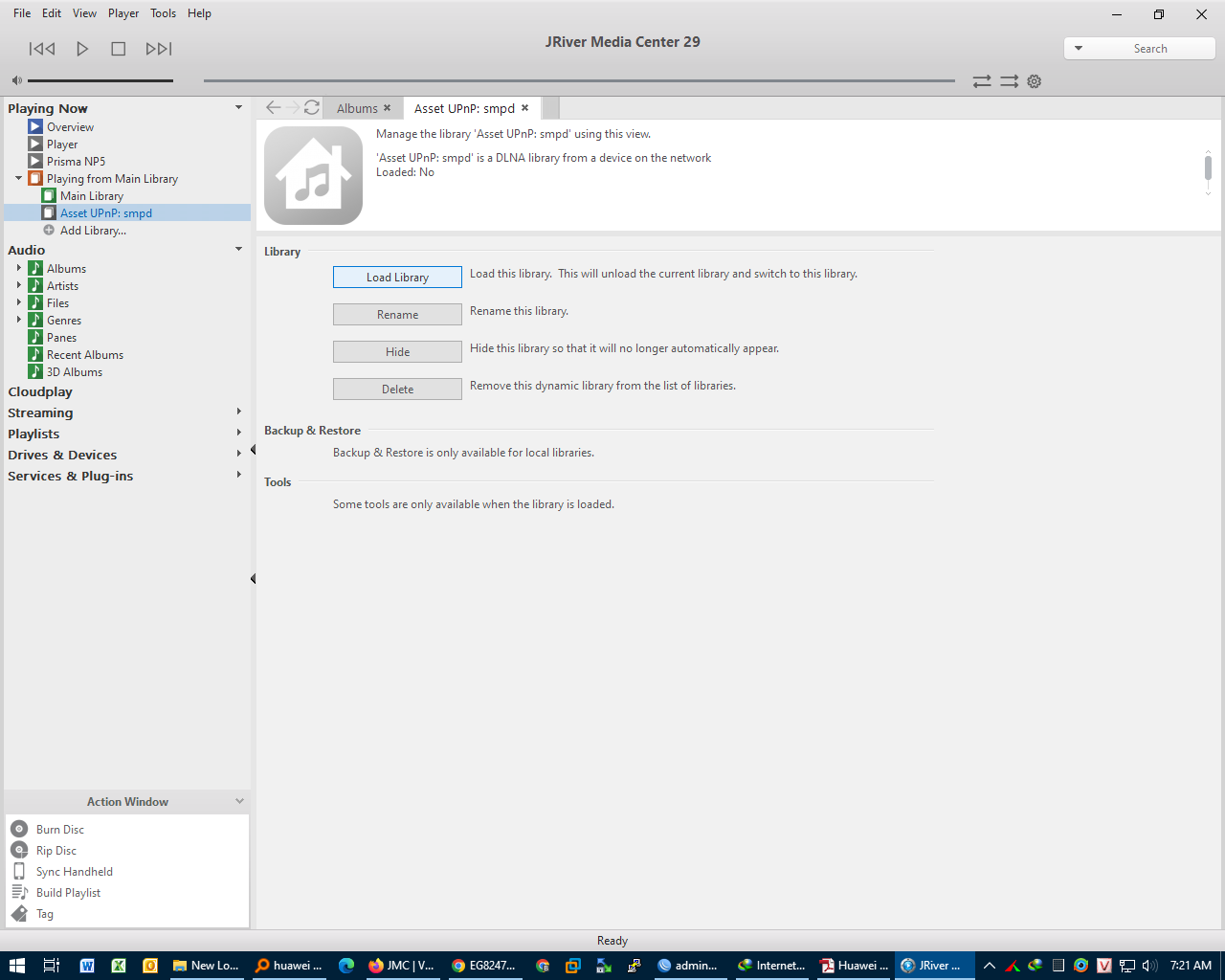Image resolution: width=1225 pixels, height=980 pixels.
Task: Open the search options dropdown arrow
Action: [1079, 49]
